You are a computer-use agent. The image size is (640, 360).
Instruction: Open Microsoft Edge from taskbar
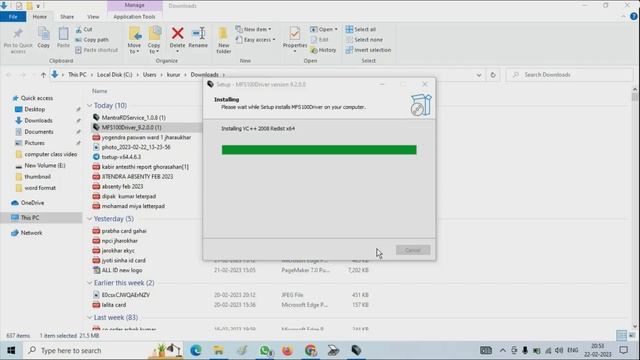(196, 350)
